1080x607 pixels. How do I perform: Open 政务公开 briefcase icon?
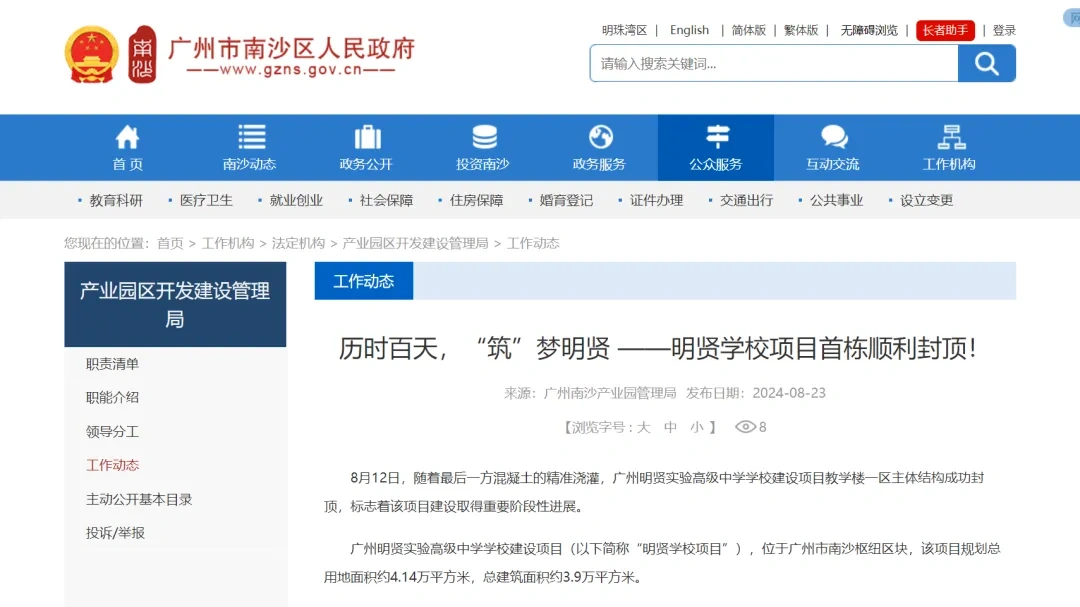(x=367, y=138)
